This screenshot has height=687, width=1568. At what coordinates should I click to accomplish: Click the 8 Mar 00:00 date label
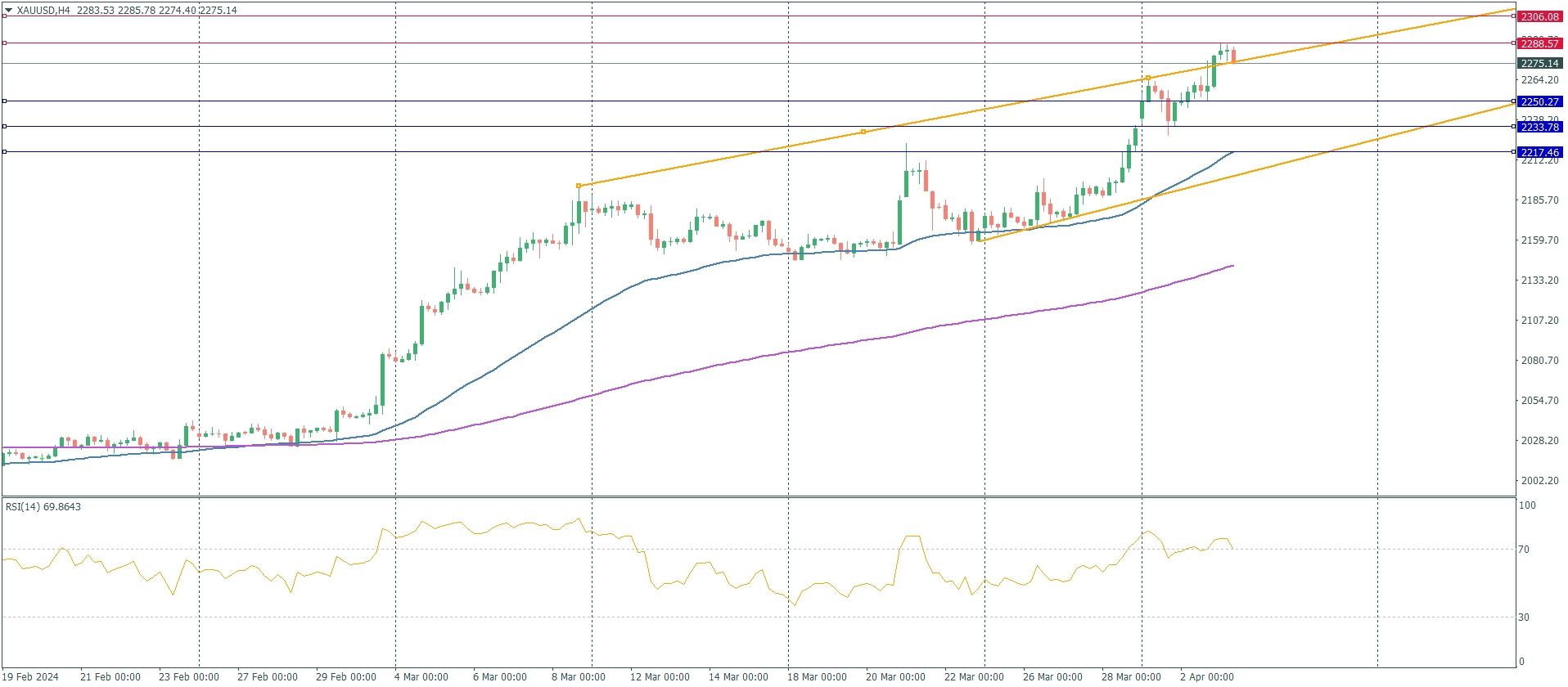(579, 677)
